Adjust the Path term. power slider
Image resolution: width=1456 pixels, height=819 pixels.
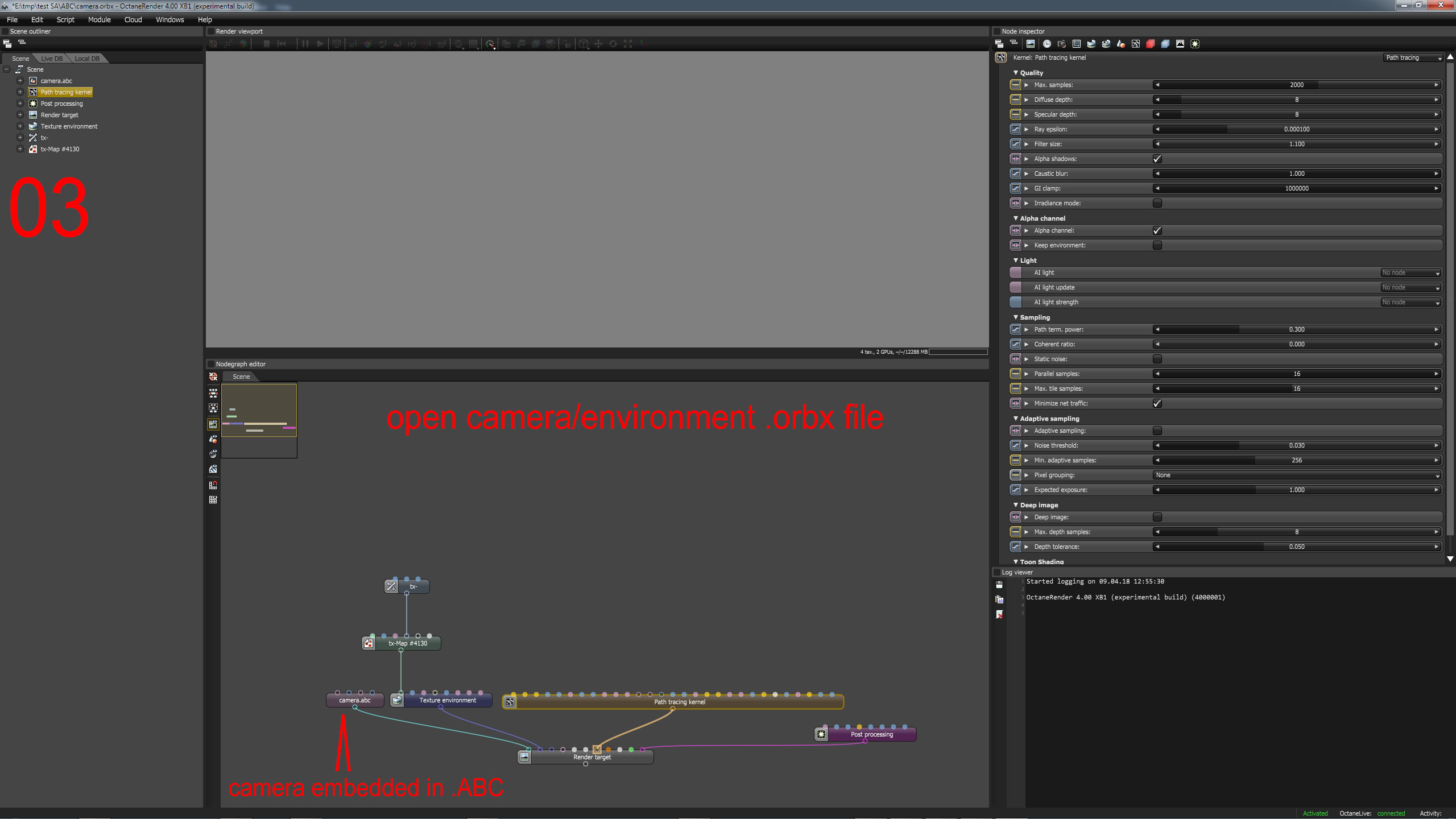click(1297, 329)
